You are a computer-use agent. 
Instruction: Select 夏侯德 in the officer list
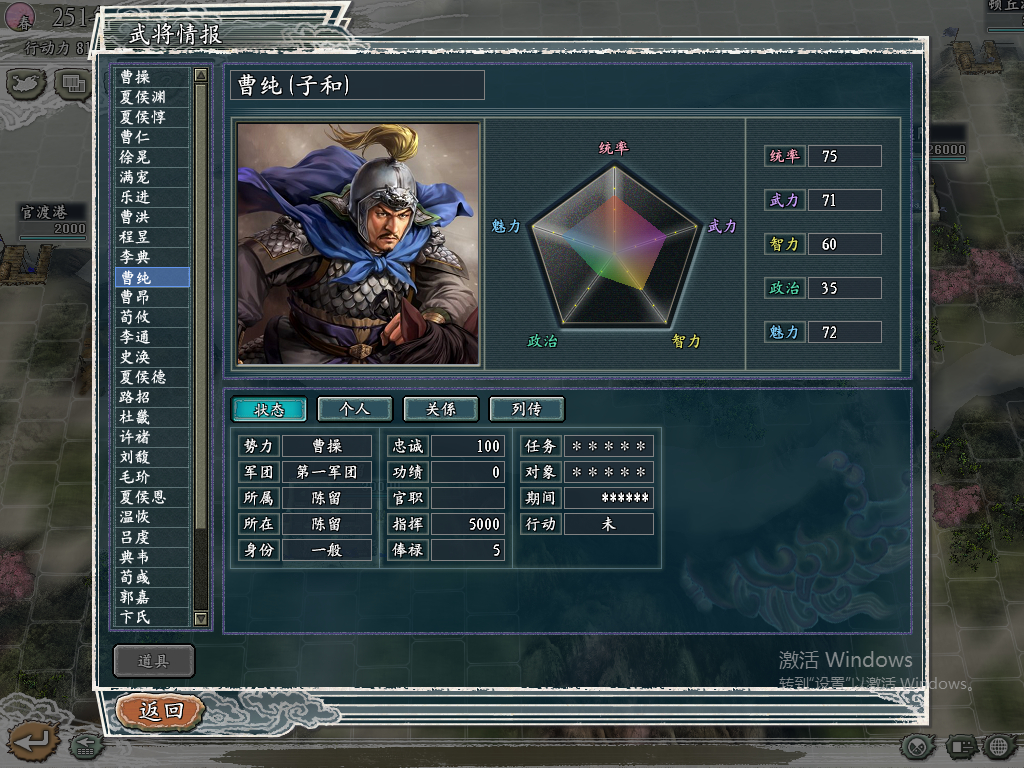(x=152, y=377)
